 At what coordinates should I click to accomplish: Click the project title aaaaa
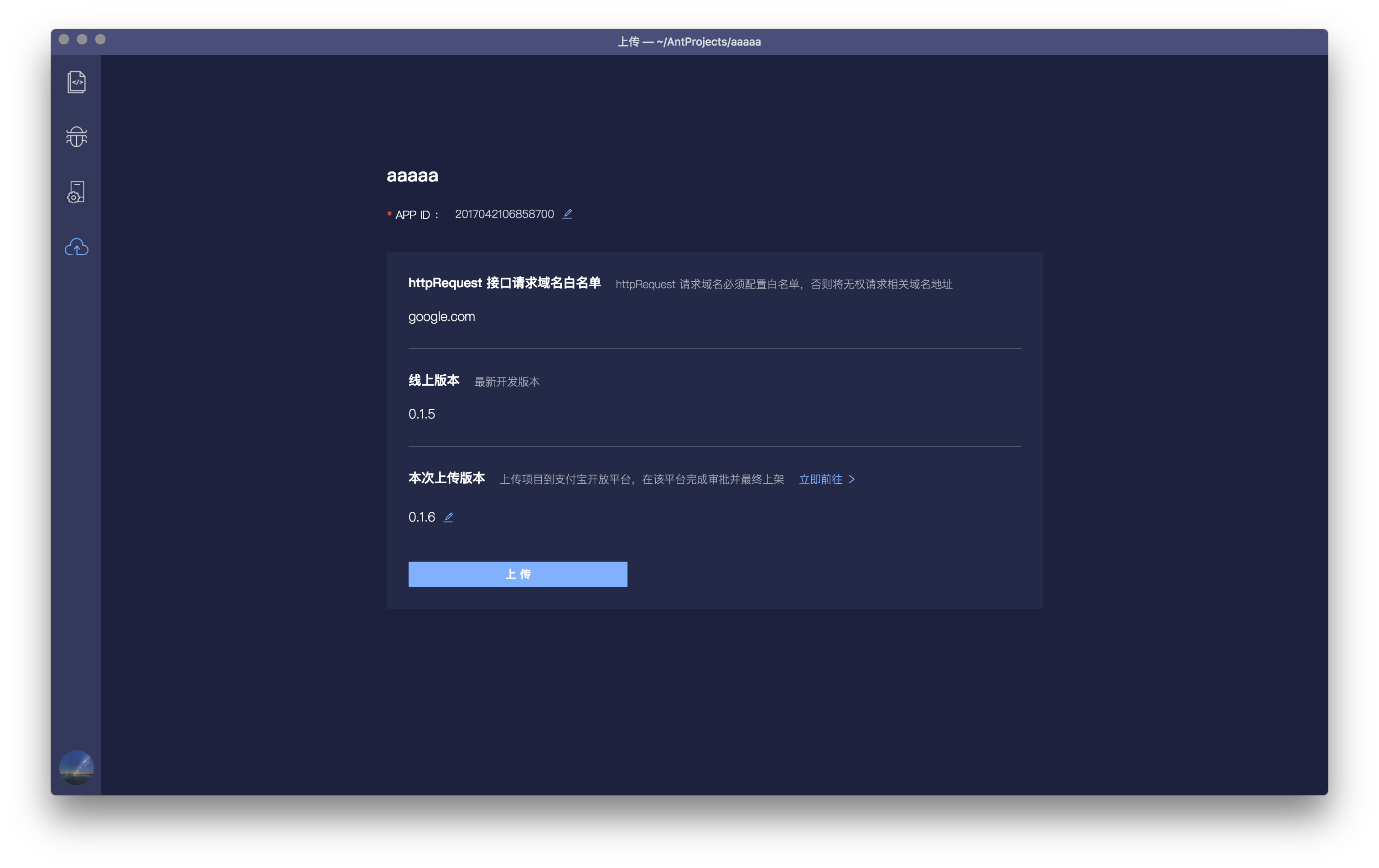click(x=412, y=175)
